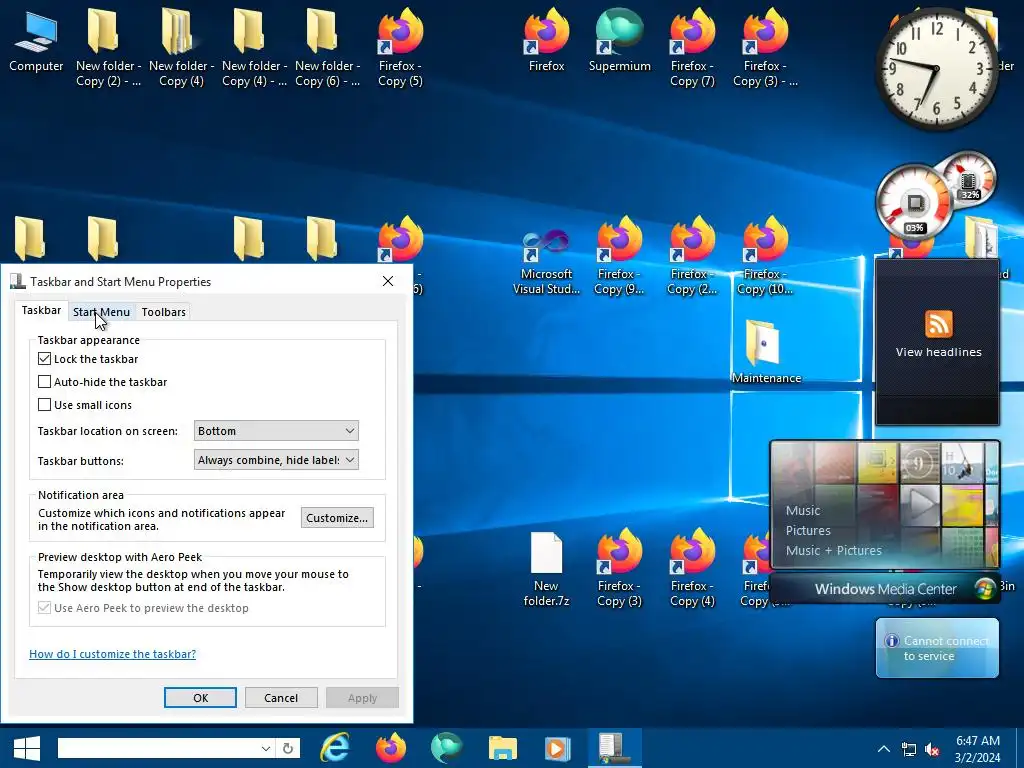
Task: Select Firefox - Copy (4) desktop shortcut
Action: pyautogui.click(x=692, y=569)
